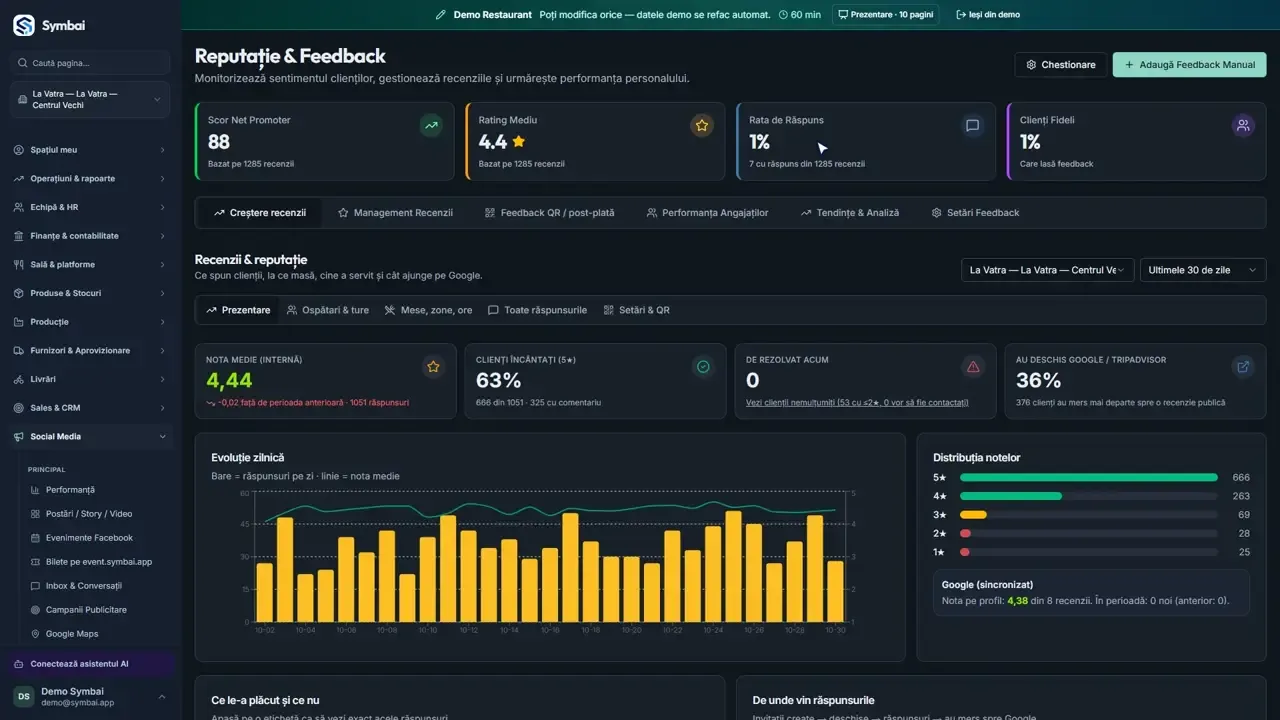Click the Rata de Răspuns chat icon
1280x720 pixels.
pos(972,126)
